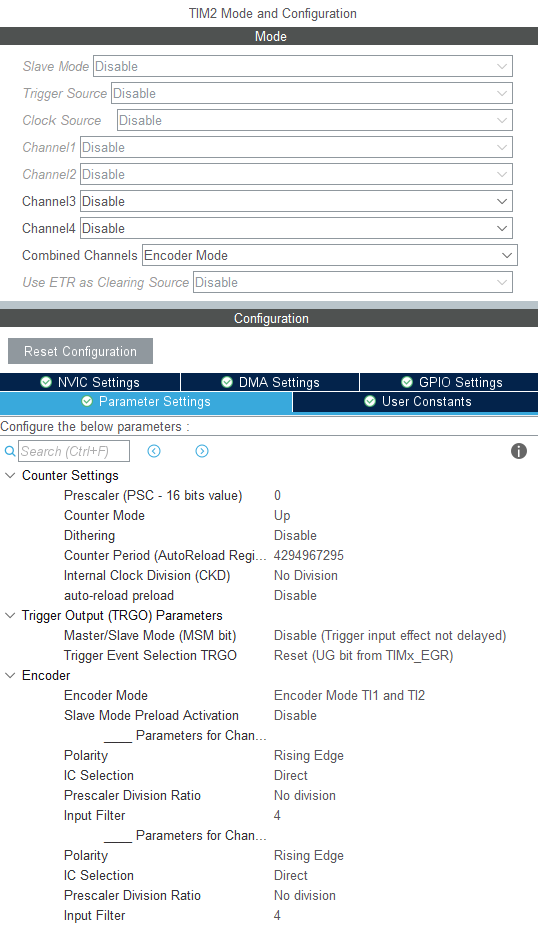Select the Counter Mode Up value
Screen dimensions: 538x934
click(282, 516)
